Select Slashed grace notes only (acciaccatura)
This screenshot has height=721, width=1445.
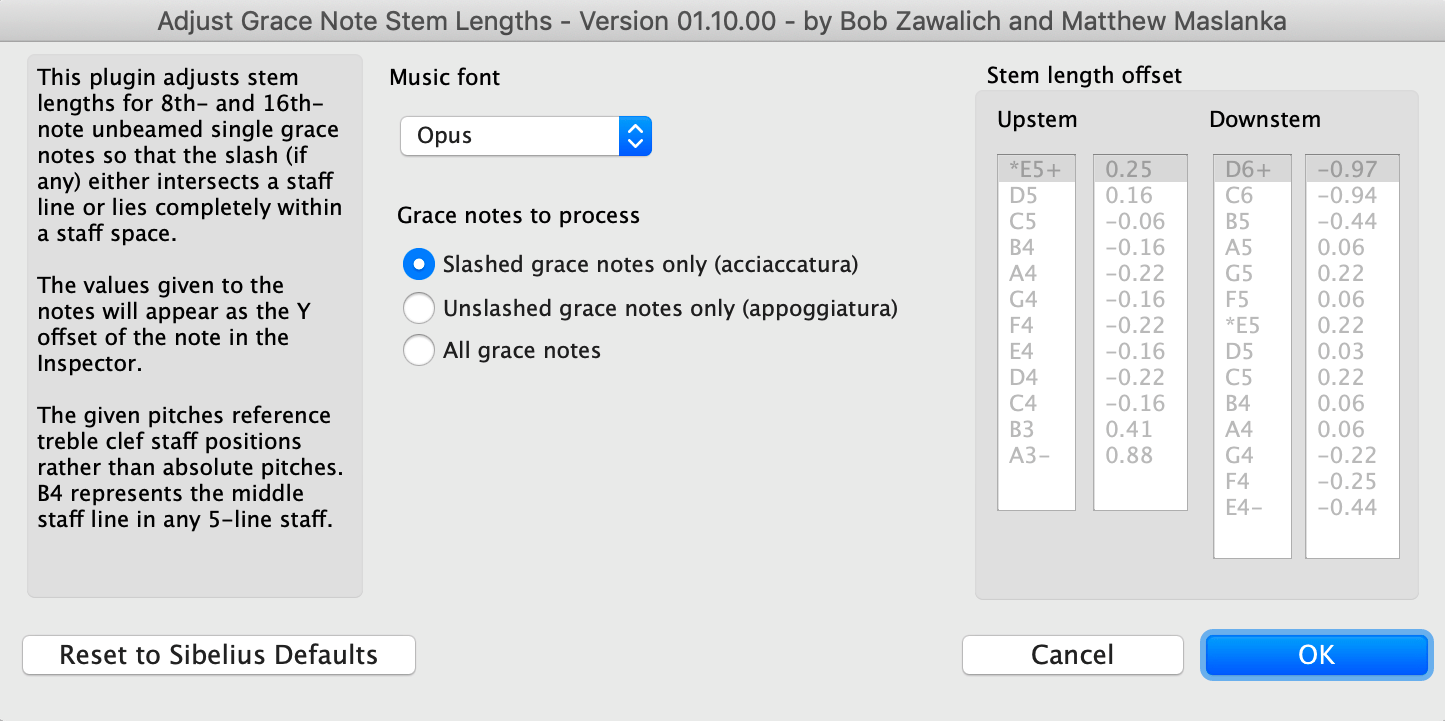click(419, 264)
